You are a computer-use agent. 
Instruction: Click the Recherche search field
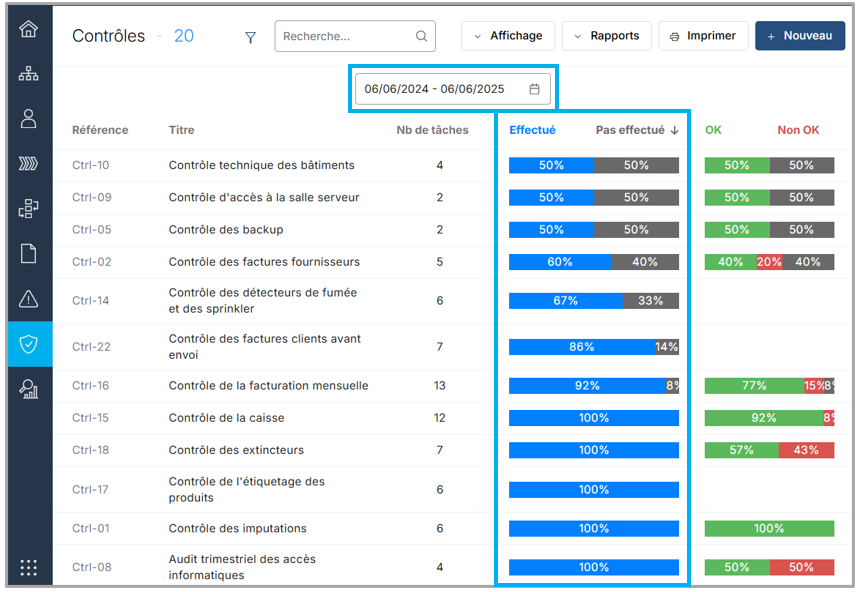point(346,36)
